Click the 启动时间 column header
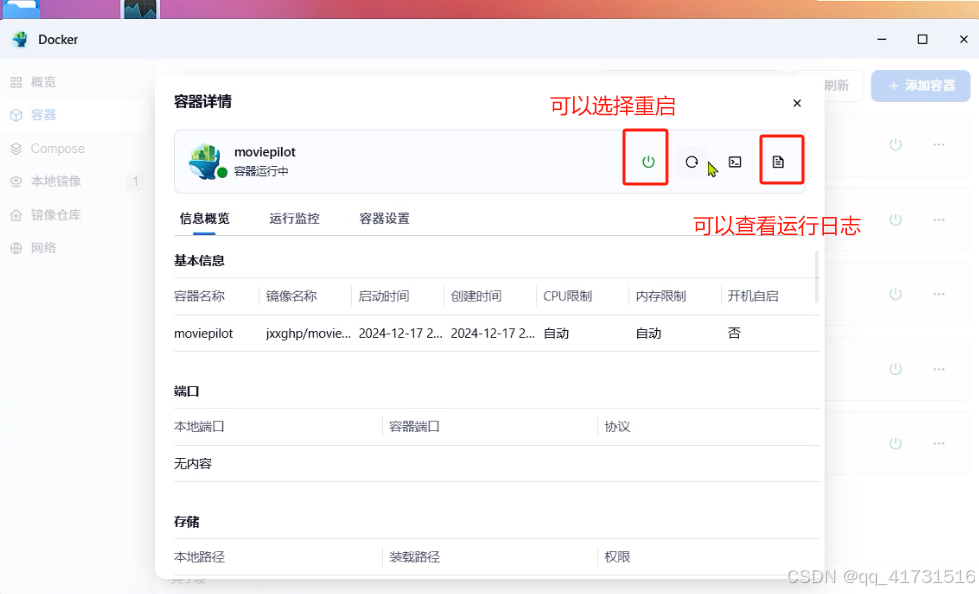Screen dimensions: 979x594 (384, 296)
